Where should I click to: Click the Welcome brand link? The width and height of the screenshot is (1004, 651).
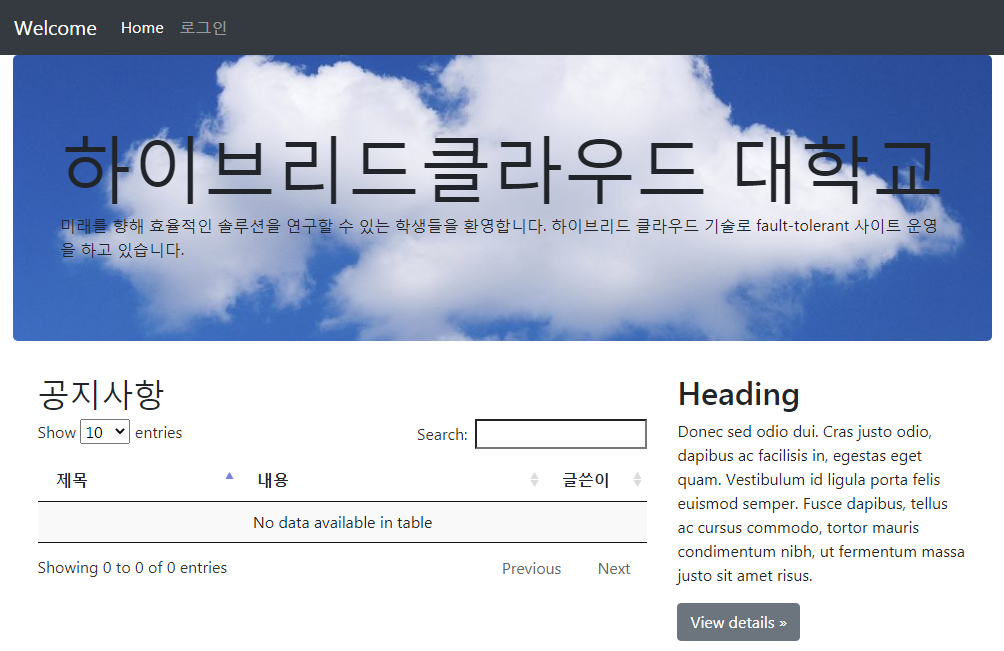tap(55, 28)
